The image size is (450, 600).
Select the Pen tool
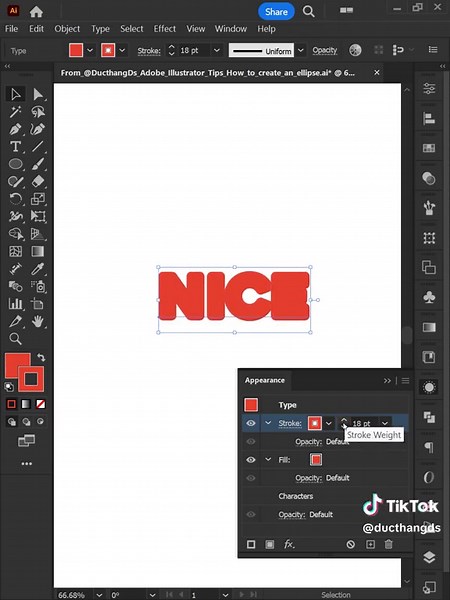16,129
